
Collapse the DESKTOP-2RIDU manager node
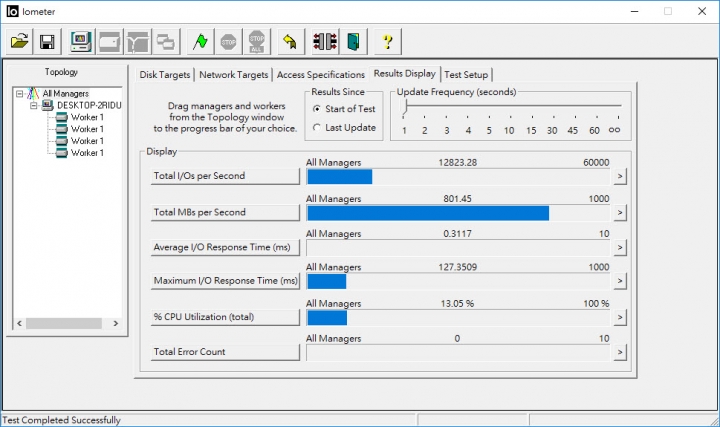click(34, 106)
